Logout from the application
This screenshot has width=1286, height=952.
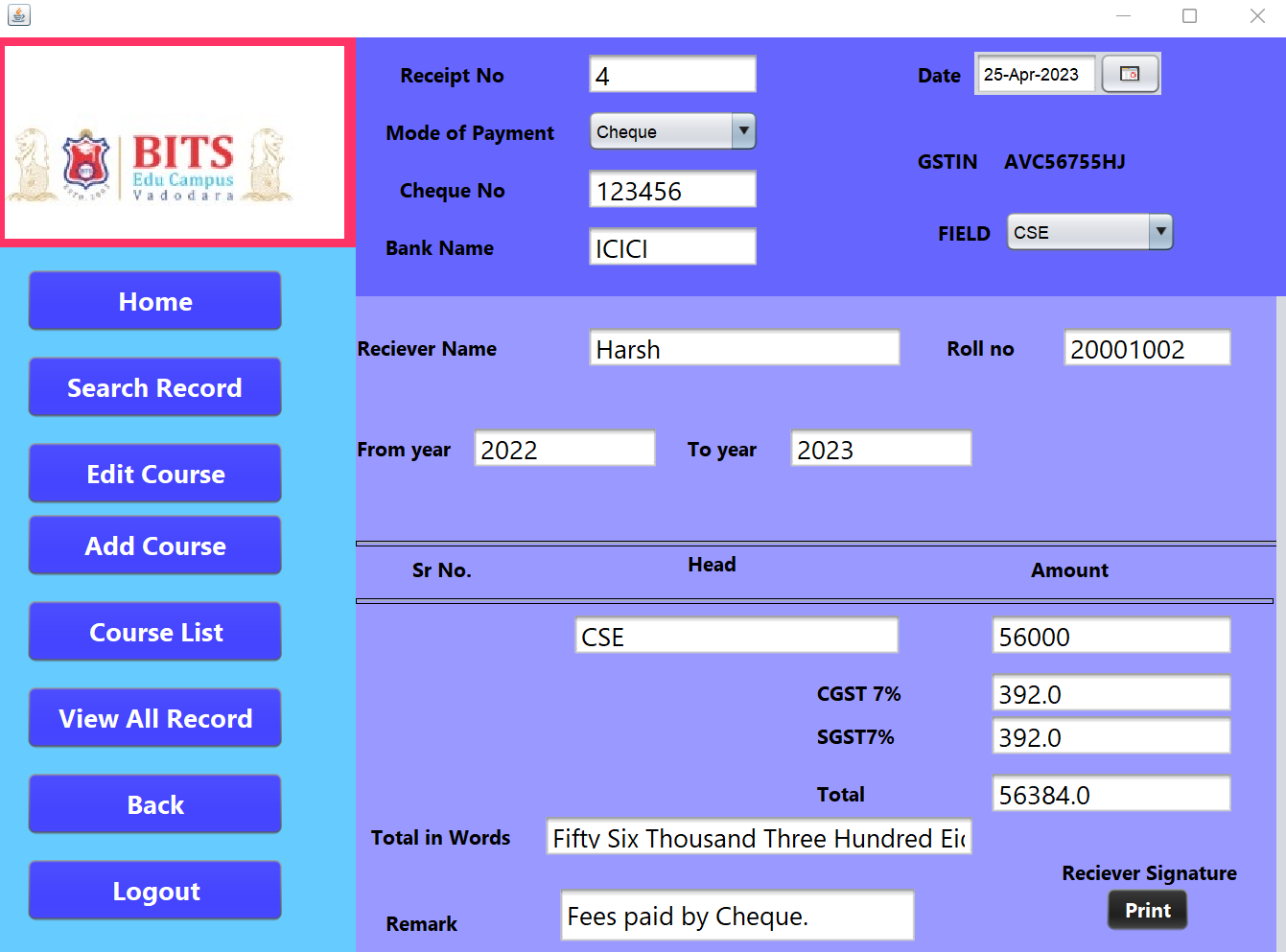154,890
